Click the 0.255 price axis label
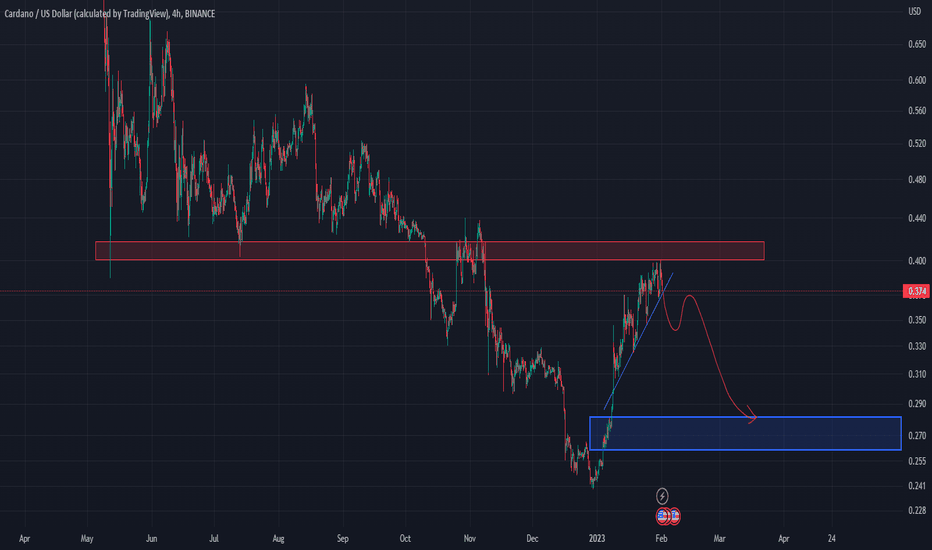 tap(917, 461)
